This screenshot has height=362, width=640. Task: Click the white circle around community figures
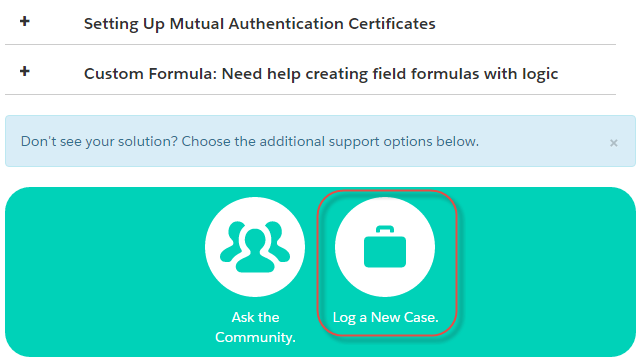click(255, 247)
